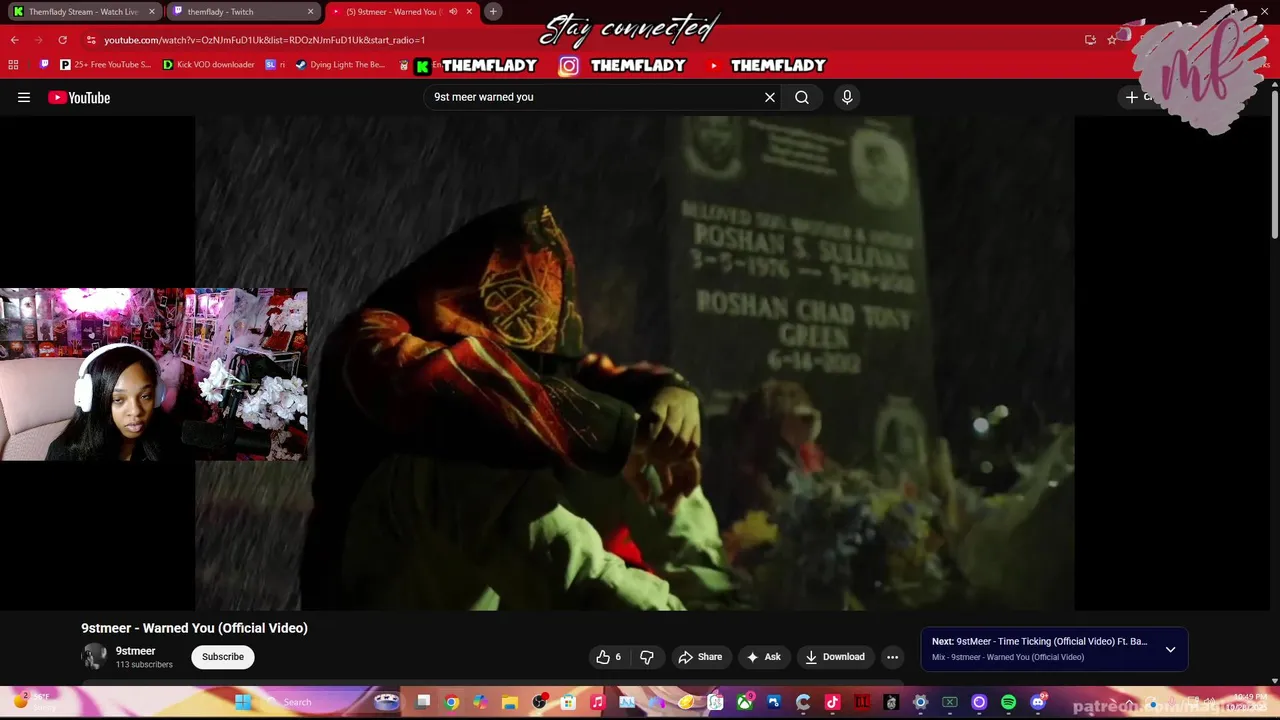Focus the YouTube search input field

595,97
